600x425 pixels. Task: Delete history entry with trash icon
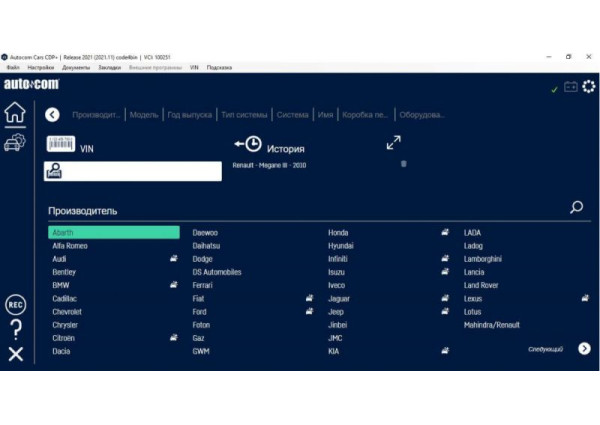[403, 164]
